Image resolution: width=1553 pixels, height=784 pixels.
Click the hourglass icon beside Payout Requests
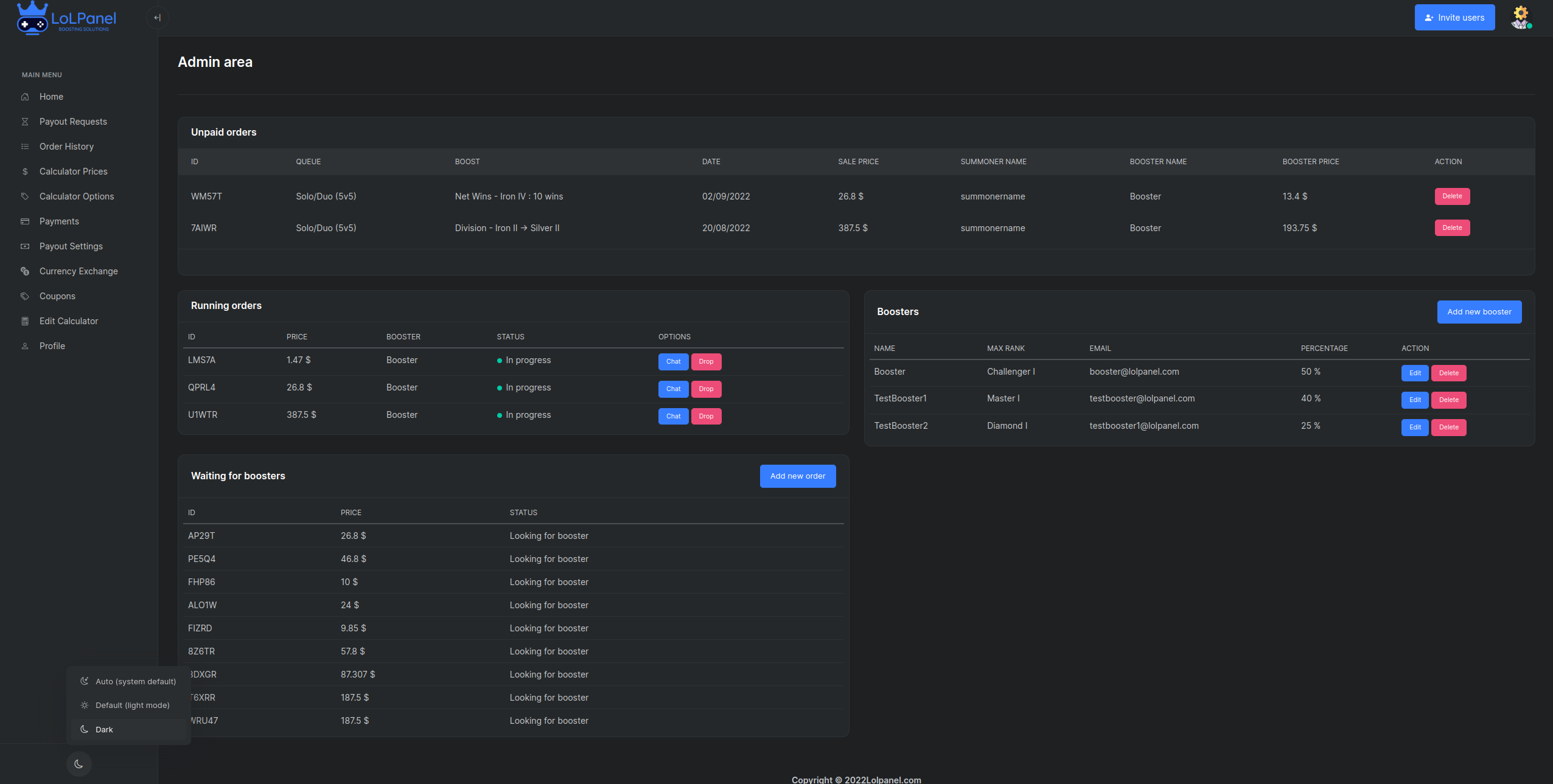[25, 122]
